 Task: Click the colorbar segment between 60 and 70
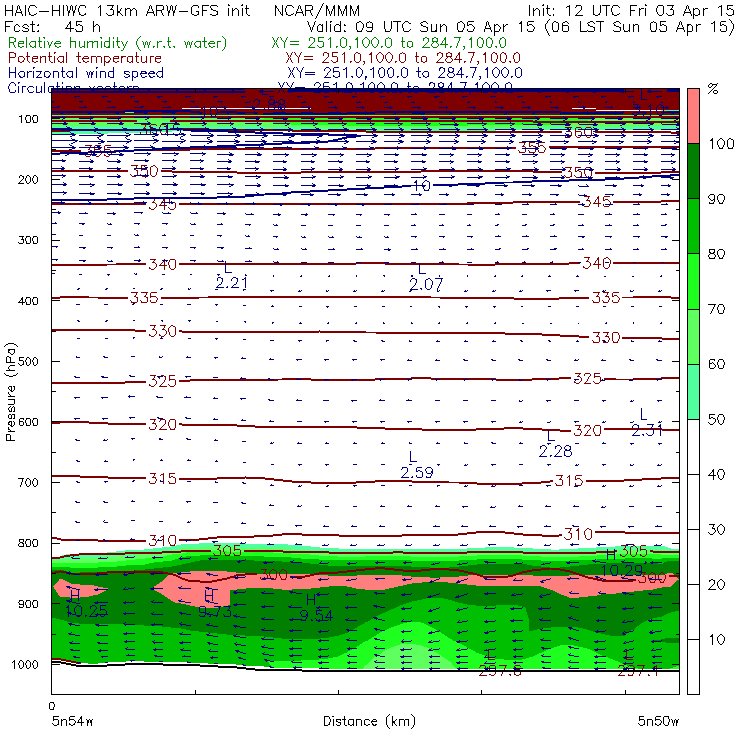pyautogui.click(x=693, y=336)
